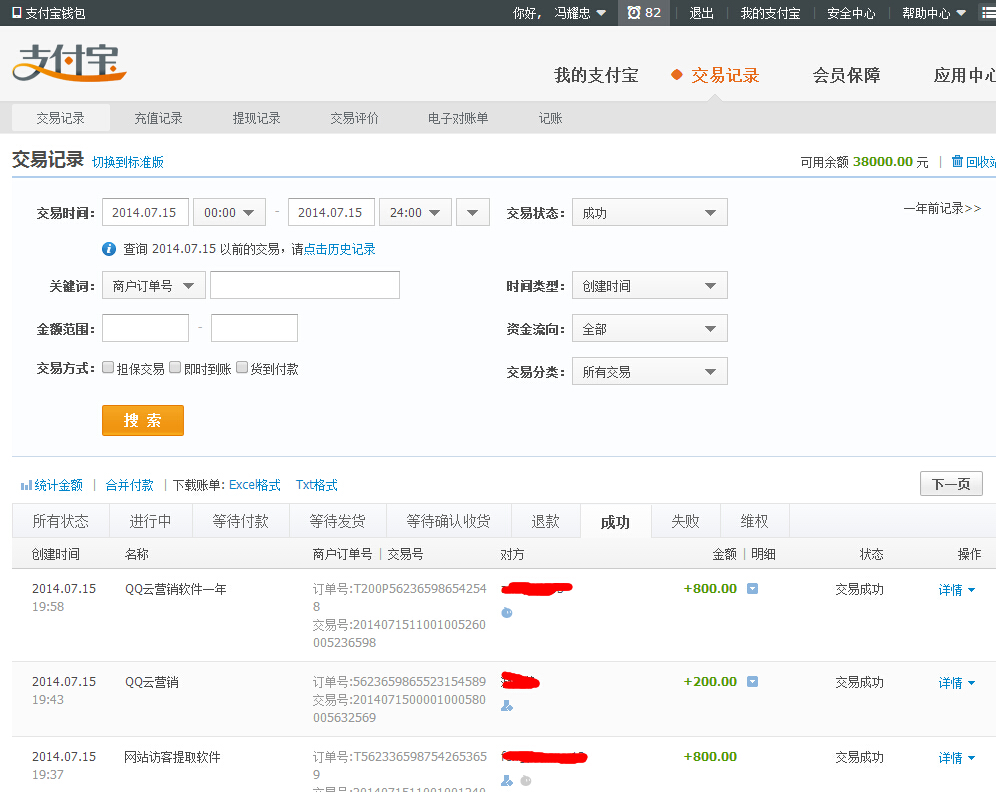Open 应用中心 in main navigation

coord(965,75)
